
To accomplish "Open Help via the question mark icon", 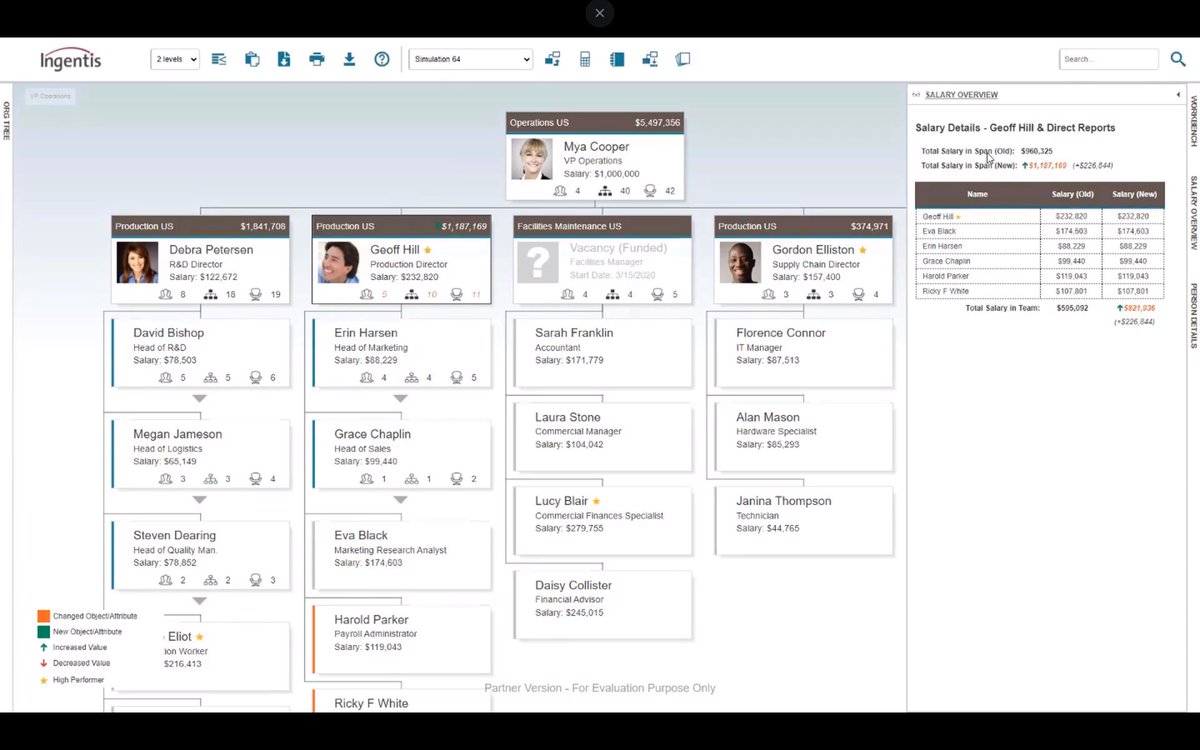I will point(382,59).
